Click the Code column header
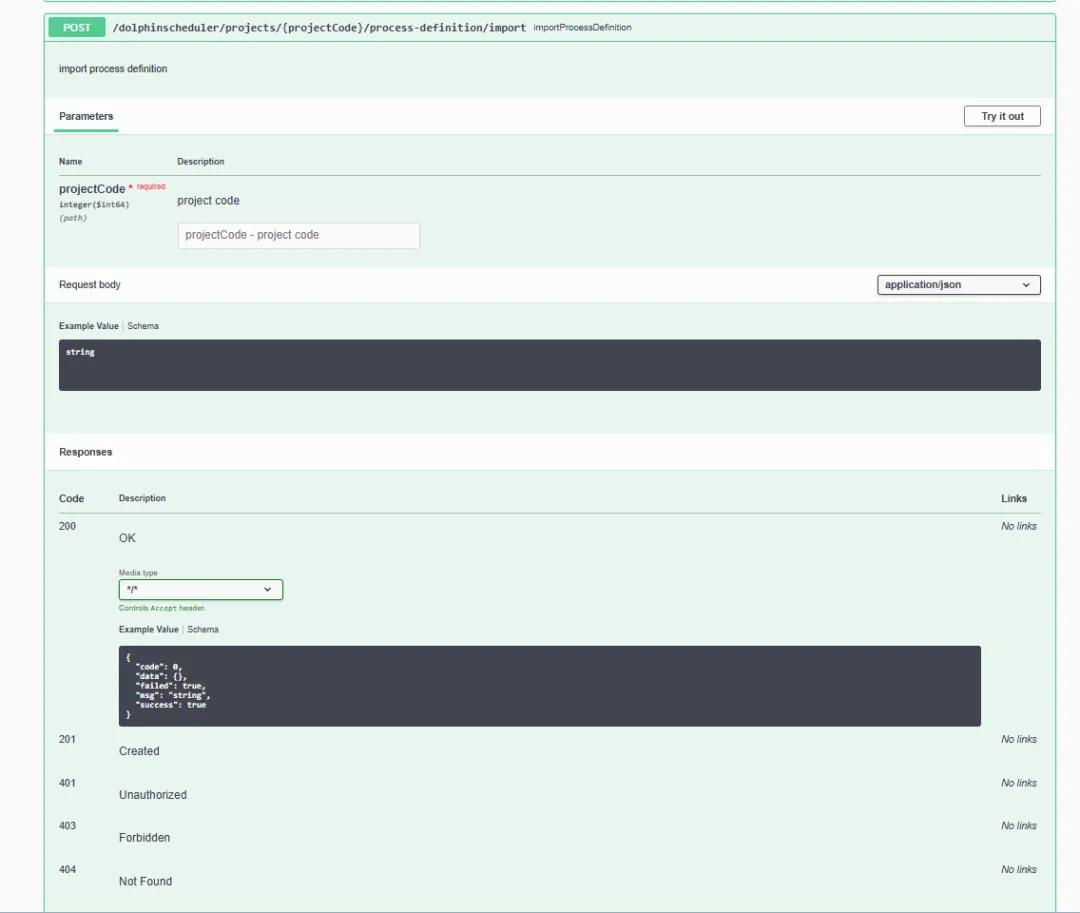 [x=72, y=499]
